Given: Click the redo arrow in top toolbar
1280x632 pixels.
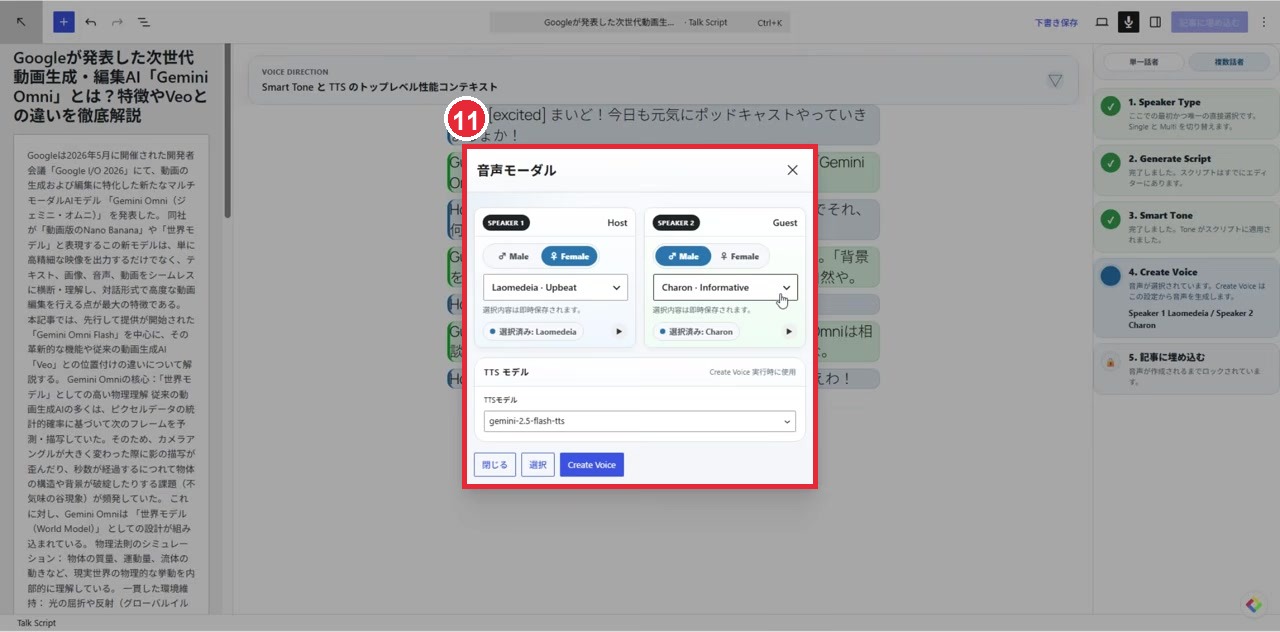Looking at the screenshot, I should coord(117,22).
